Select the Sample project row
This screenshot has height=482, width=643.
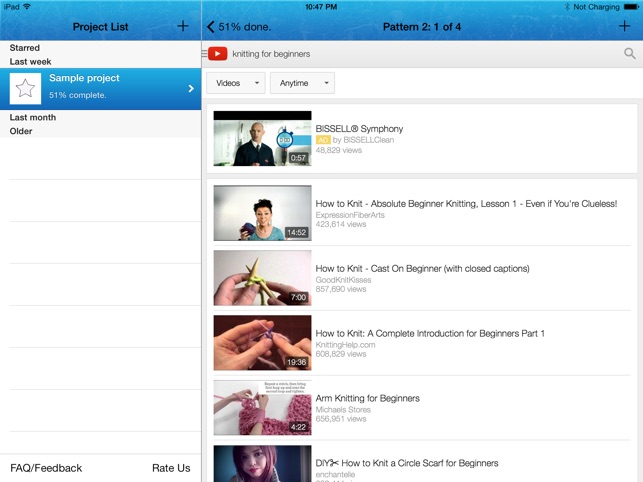click(x=100, y=89)
